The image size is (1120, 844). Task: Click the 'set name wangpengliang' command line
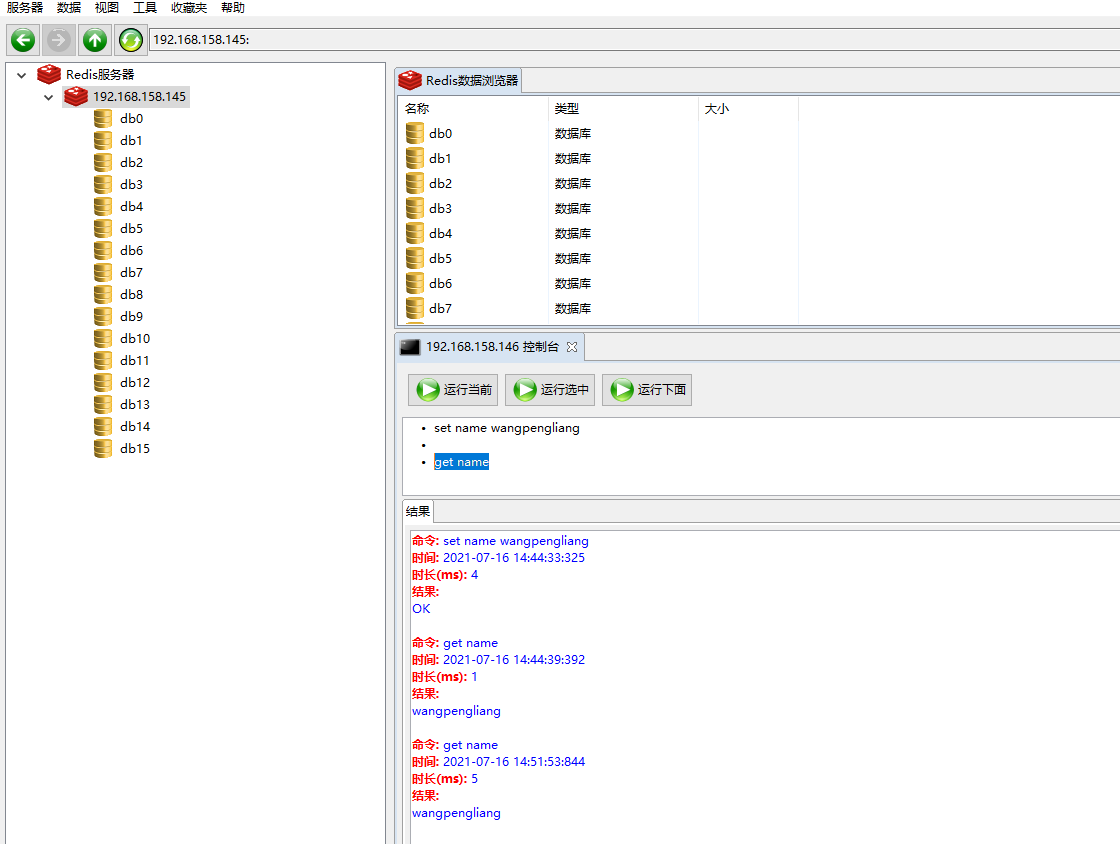pyautogui.click(x=506, y=428)
